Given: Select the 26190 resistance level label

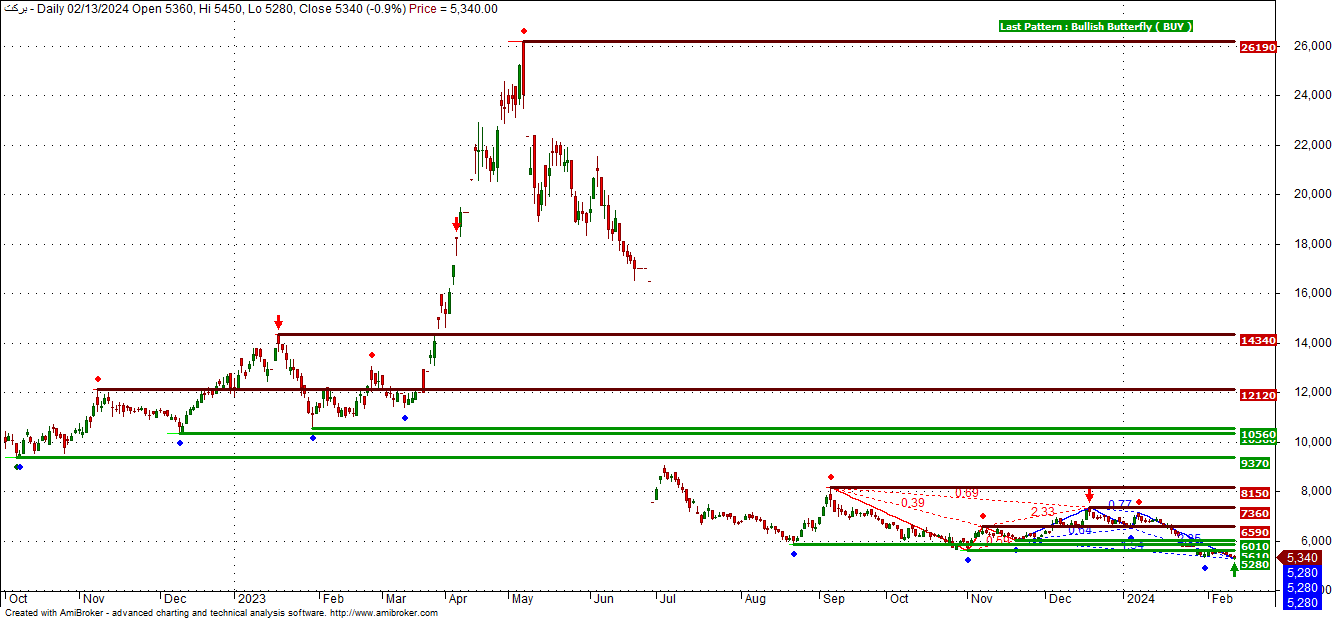Looking at the screenshot, I should 1256,47.
